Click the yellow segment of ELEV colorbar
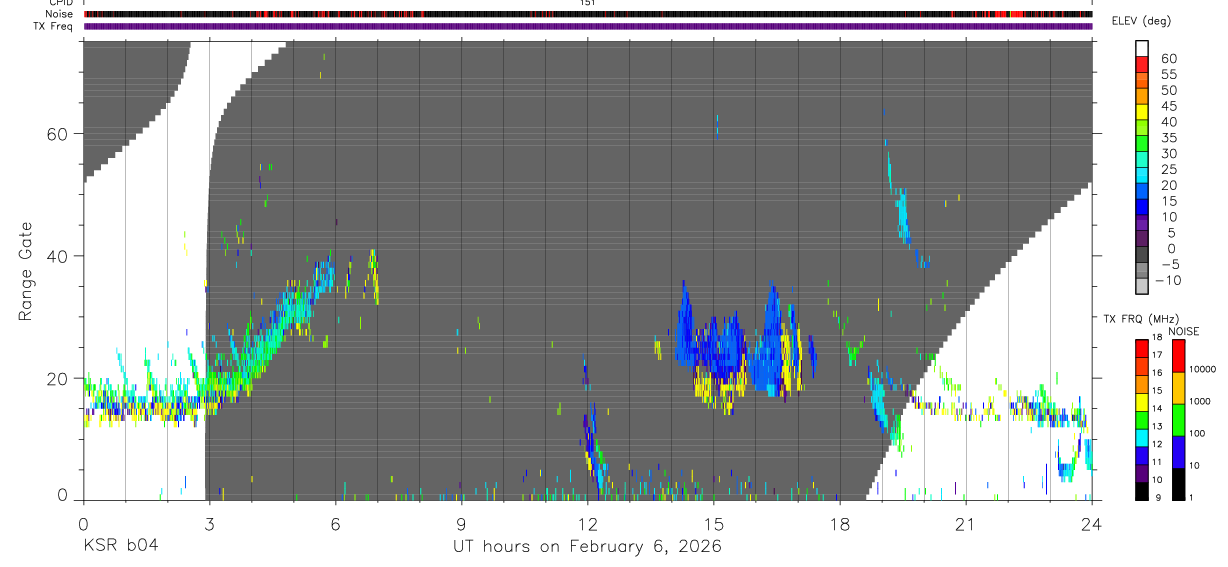The image size is (1228, 567). (1142, 114)
